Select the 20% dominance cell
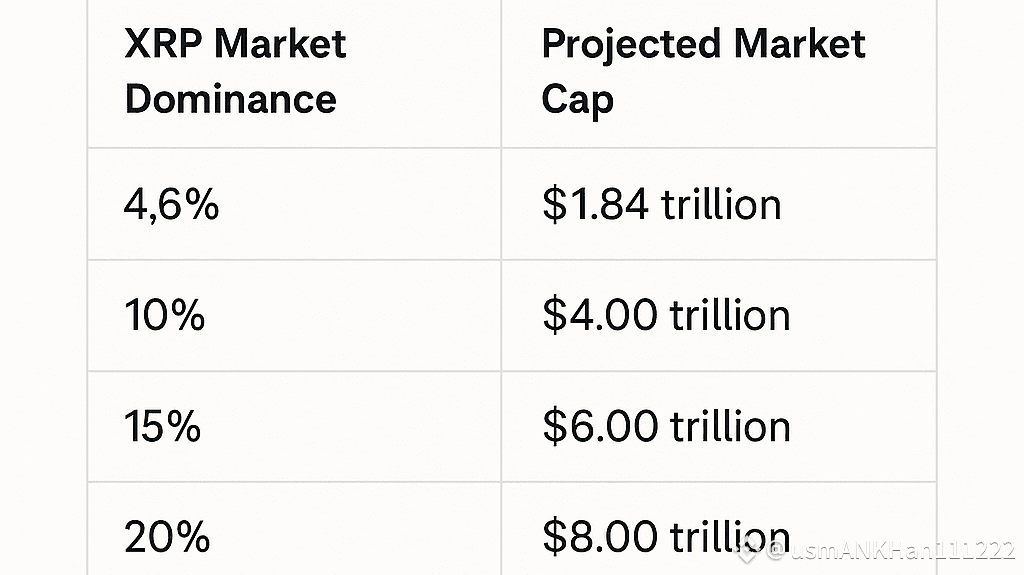Image resolution: width=1024 pixels, height=575 pixels. (167, 538)
